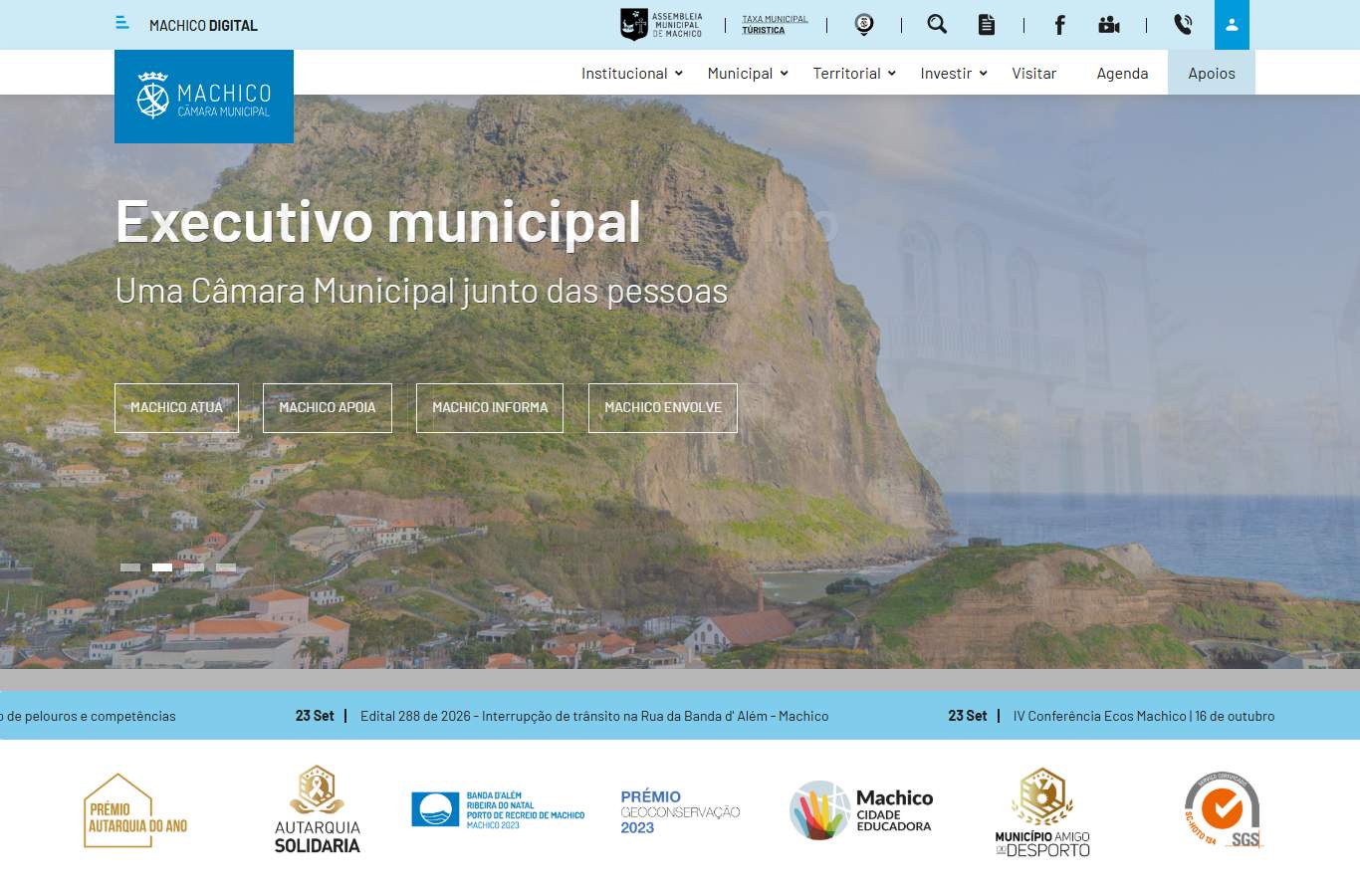1360x896 pixels.
Task: Open the Facebook icon
Action: pos(1060,25)
